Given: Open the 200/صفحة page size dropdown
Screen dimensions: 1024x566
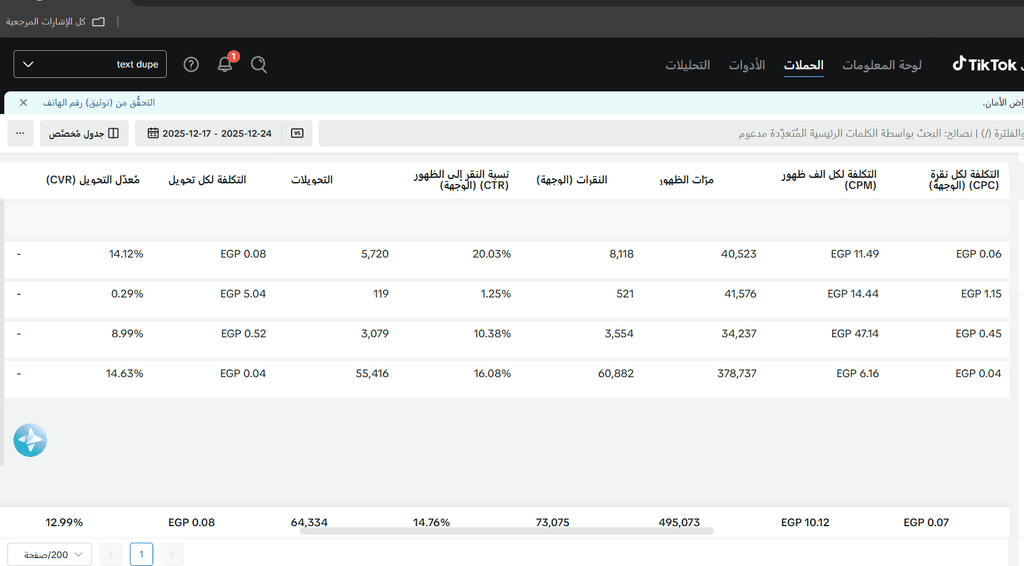Looking at the screenshot, I should pos(50,555).
